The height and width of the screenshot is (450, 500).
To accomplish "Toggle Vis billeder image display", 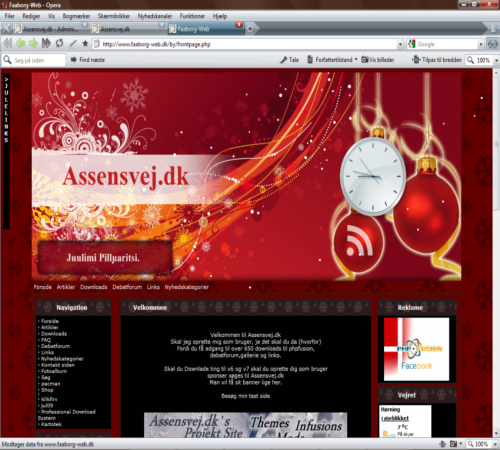I will click(378, 60).
